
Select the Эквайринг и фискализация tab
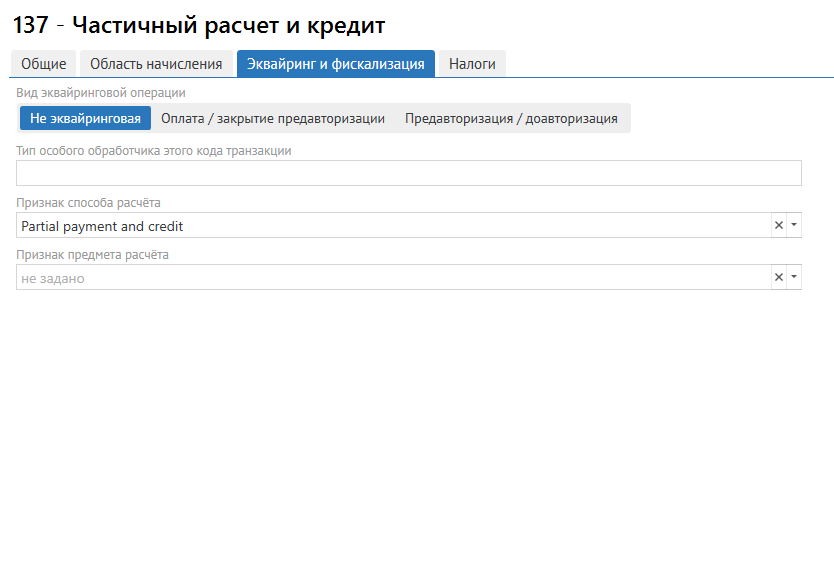click(x=335, y=64)
